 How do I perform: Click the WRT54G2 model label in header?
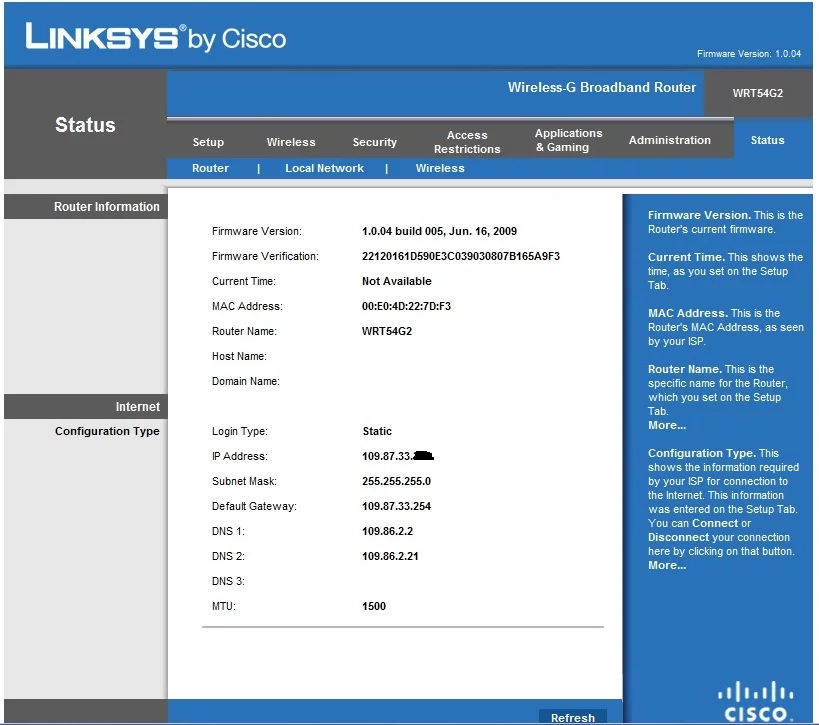757,93
